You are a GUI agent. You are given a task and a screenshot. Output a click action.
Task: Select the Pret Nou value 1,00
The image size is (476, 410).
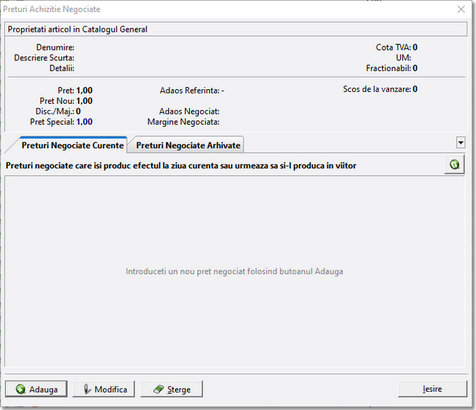click(x=84, y=101)
